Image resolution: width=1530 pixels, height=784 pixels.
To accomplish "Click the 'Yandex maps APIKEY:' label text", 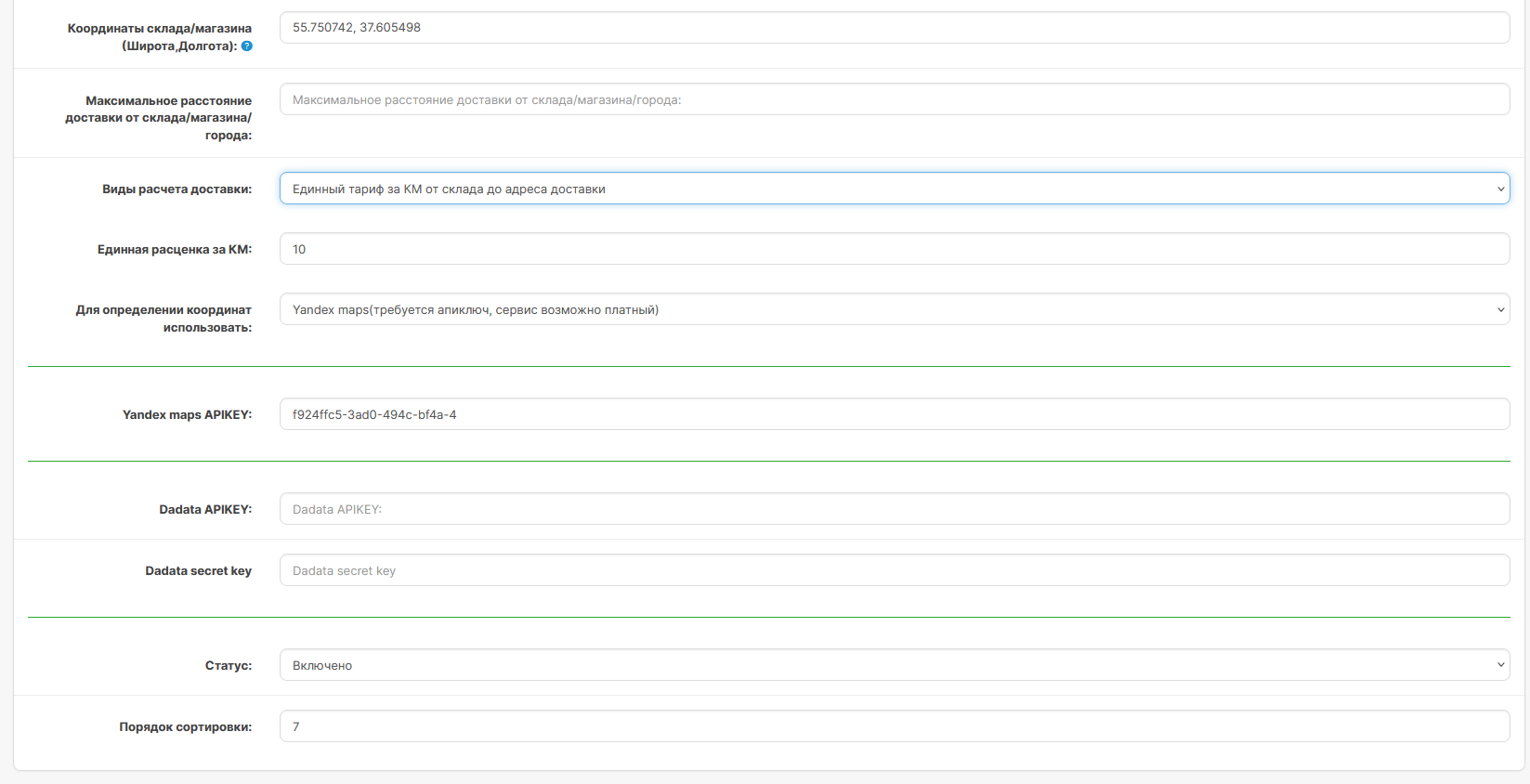I will (x=187, y=414).
